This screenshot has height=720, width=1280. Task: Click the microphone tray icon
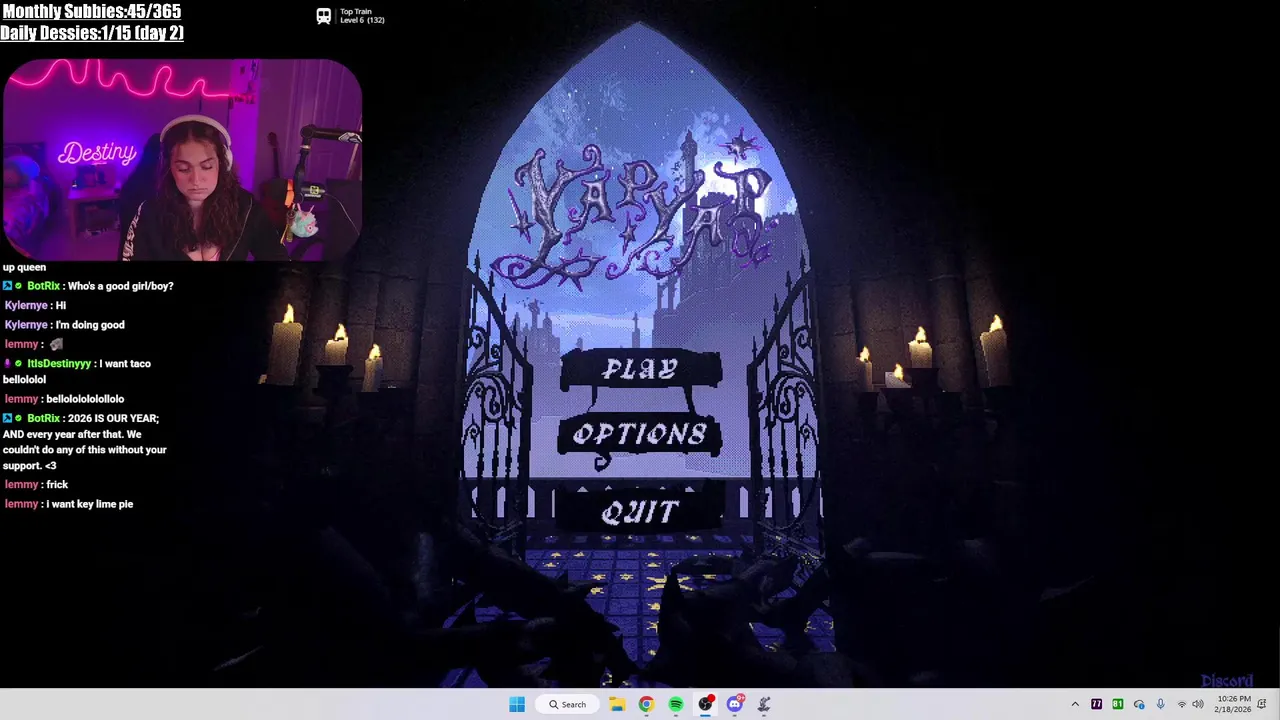point(1160,704)
